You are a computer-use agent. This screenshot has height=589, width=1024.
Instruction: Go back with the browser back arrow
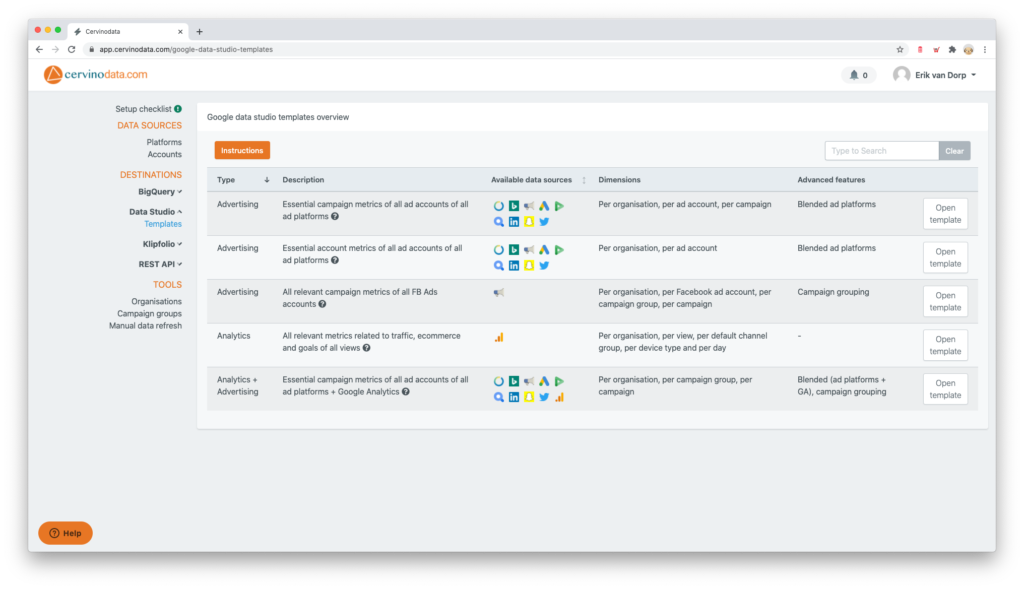(39, 50)
